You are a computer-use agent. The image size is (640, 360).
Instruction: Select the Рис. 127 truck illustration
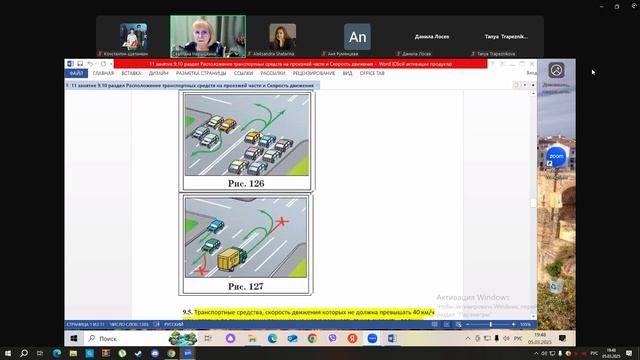(246, 238)
